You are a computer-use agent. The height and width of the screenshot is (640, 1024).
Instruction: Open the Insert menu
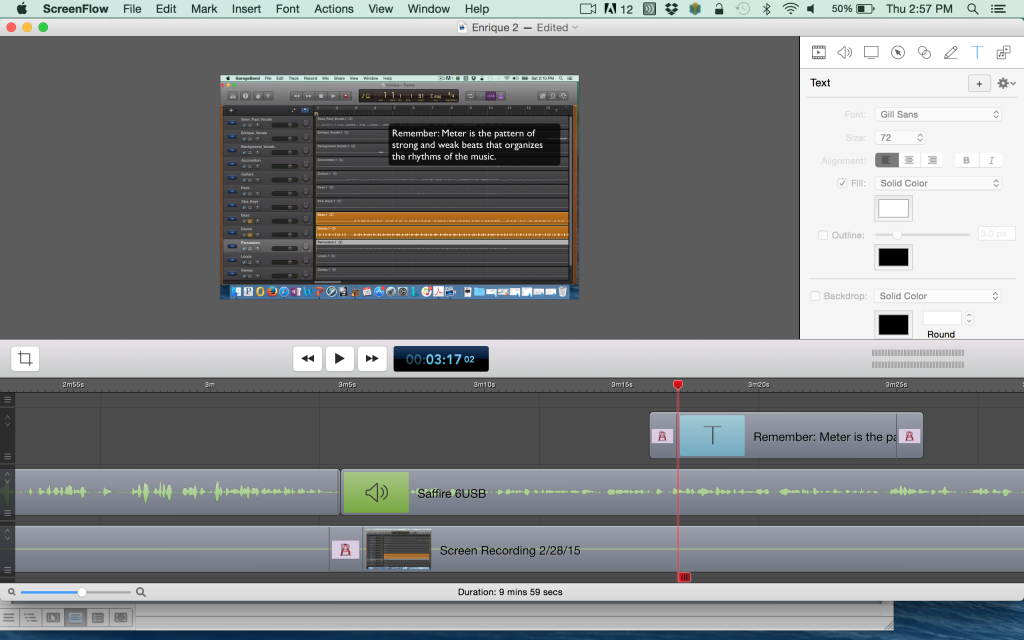tap(246, 8)
